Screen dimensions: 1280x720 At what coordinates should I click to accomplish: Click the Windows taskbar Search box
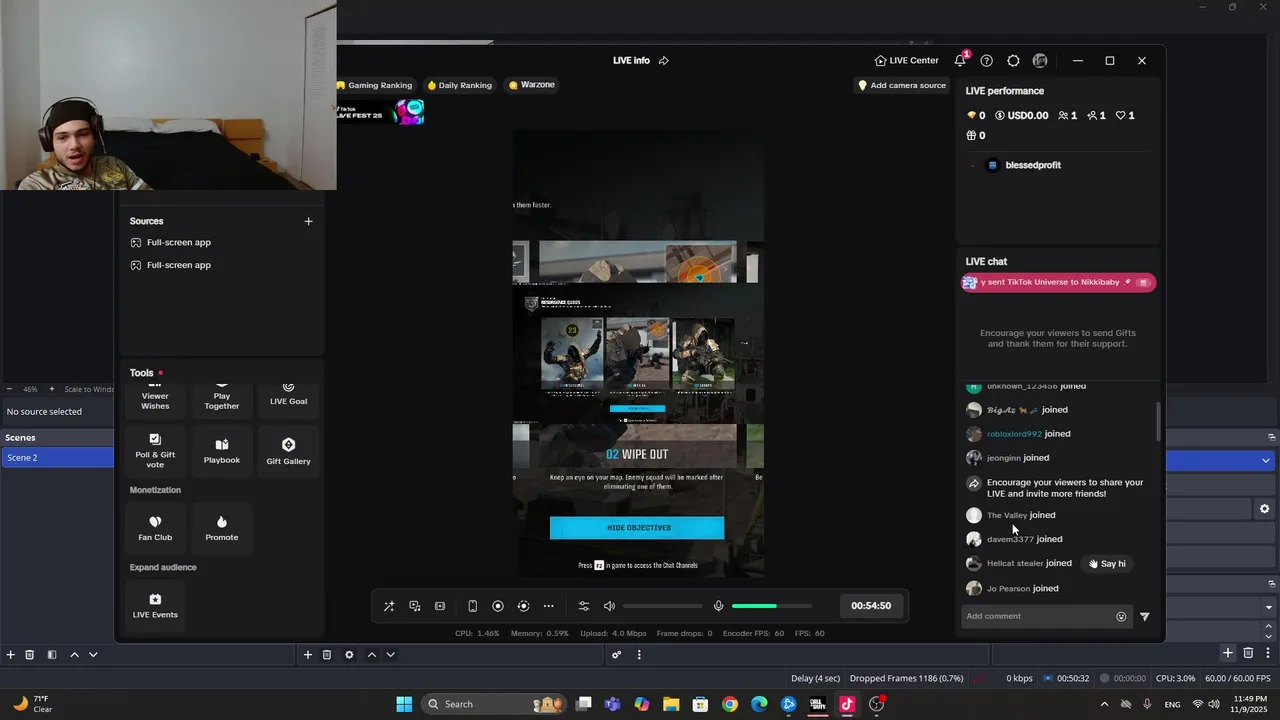click(x=495, y=704)
